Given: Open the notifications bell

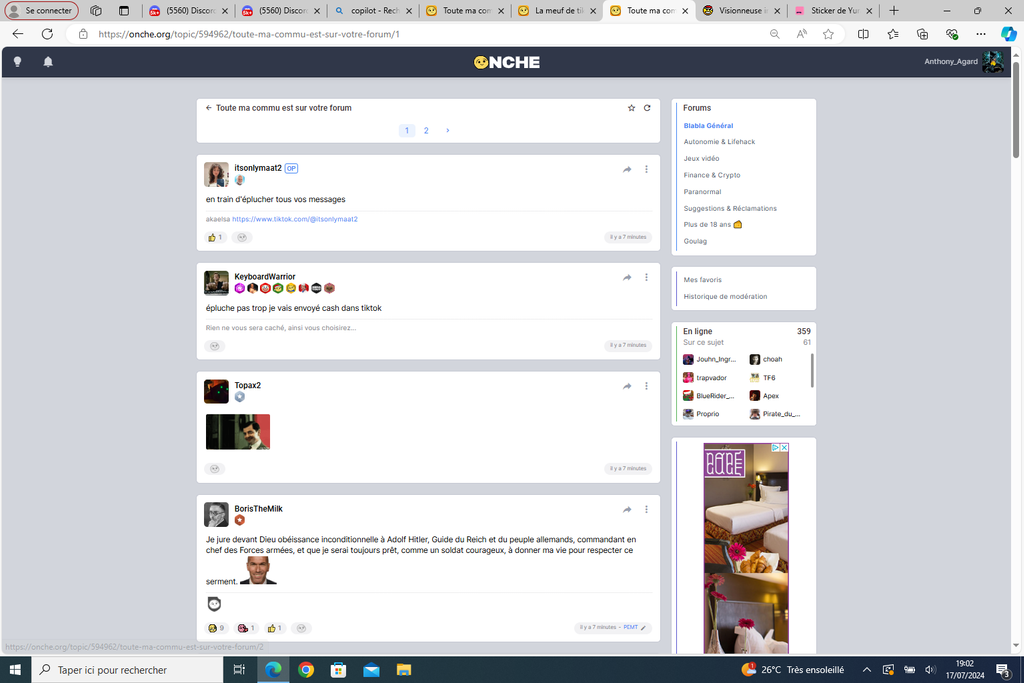Looking at the screenshot, I should click(x=48, y=62).
